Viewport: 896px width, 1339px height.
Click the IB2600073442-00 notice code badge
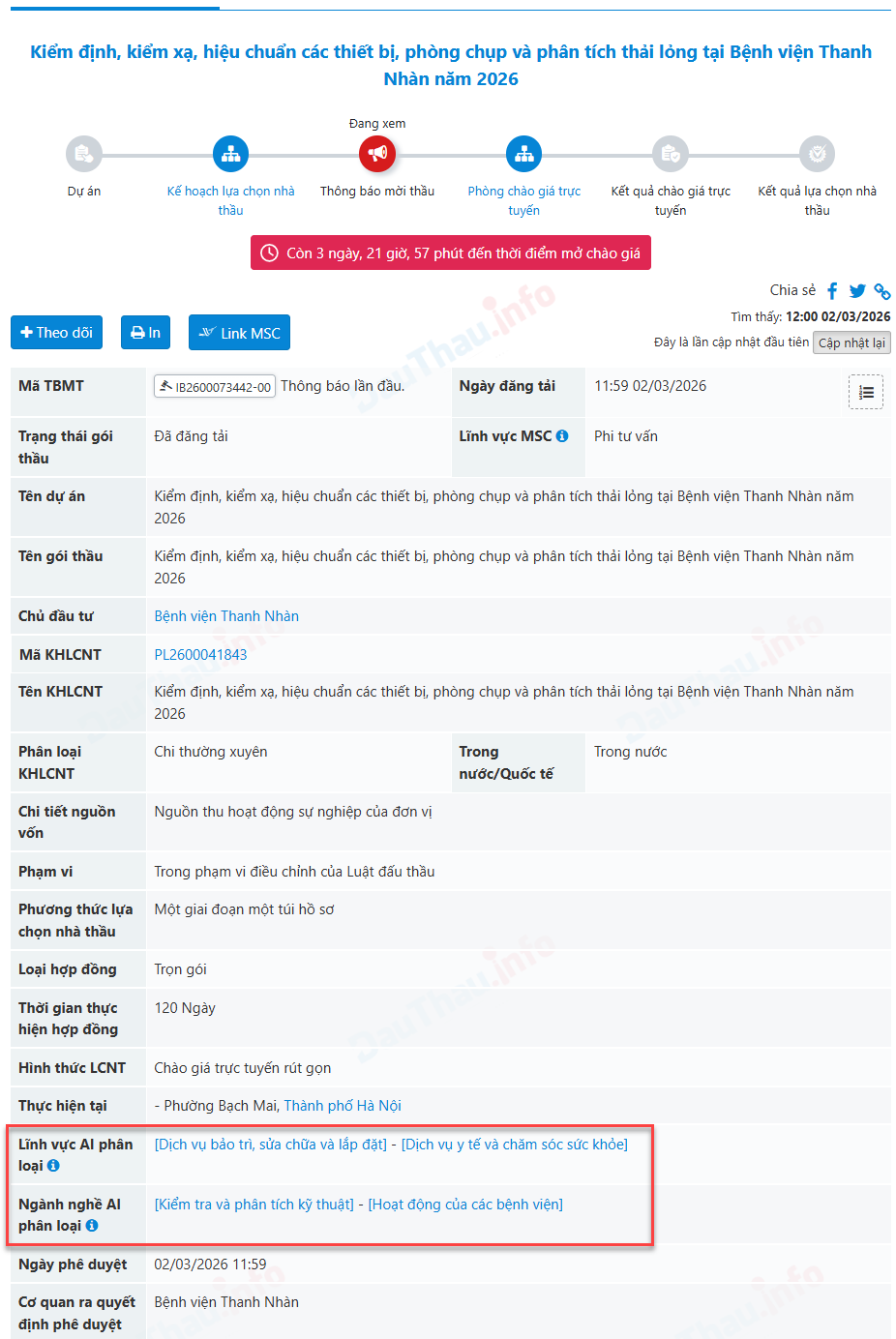click(x=215, y=387)
